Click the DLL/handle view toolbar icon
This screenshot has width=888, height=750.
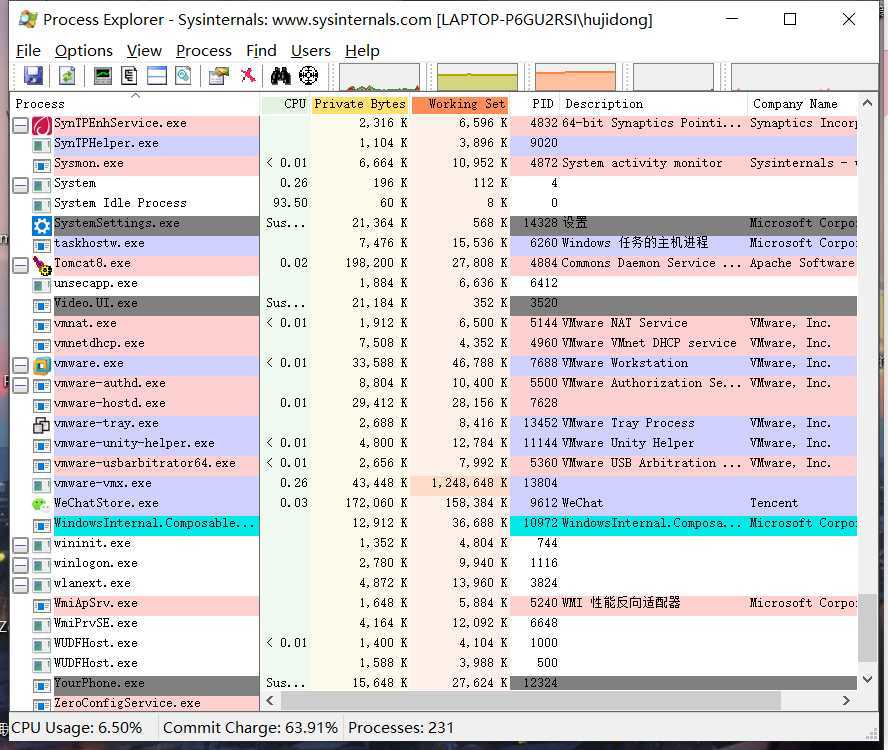tap(183, 75)
